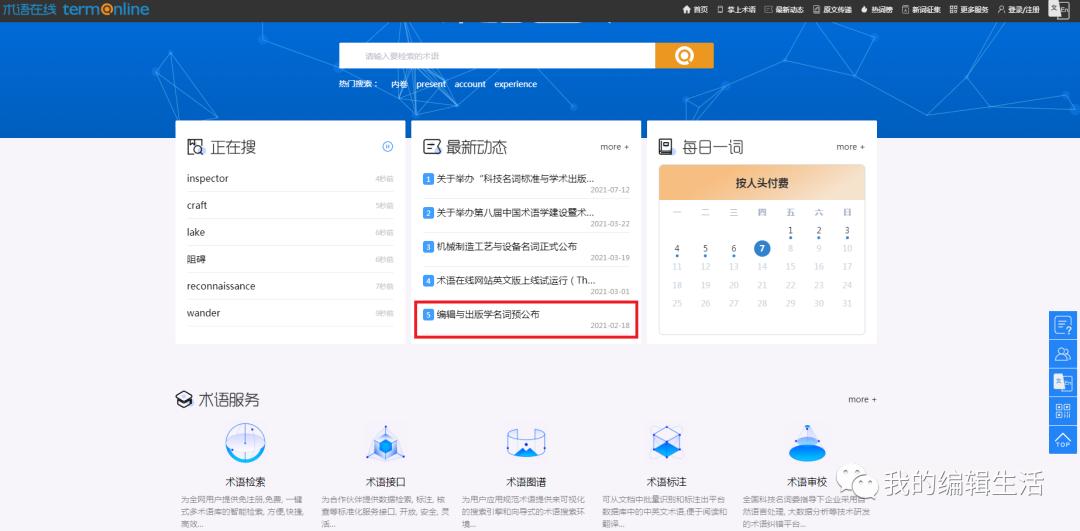
Task: Select calendar date 1
Action: pyautogui.click(x=790, y=231)
